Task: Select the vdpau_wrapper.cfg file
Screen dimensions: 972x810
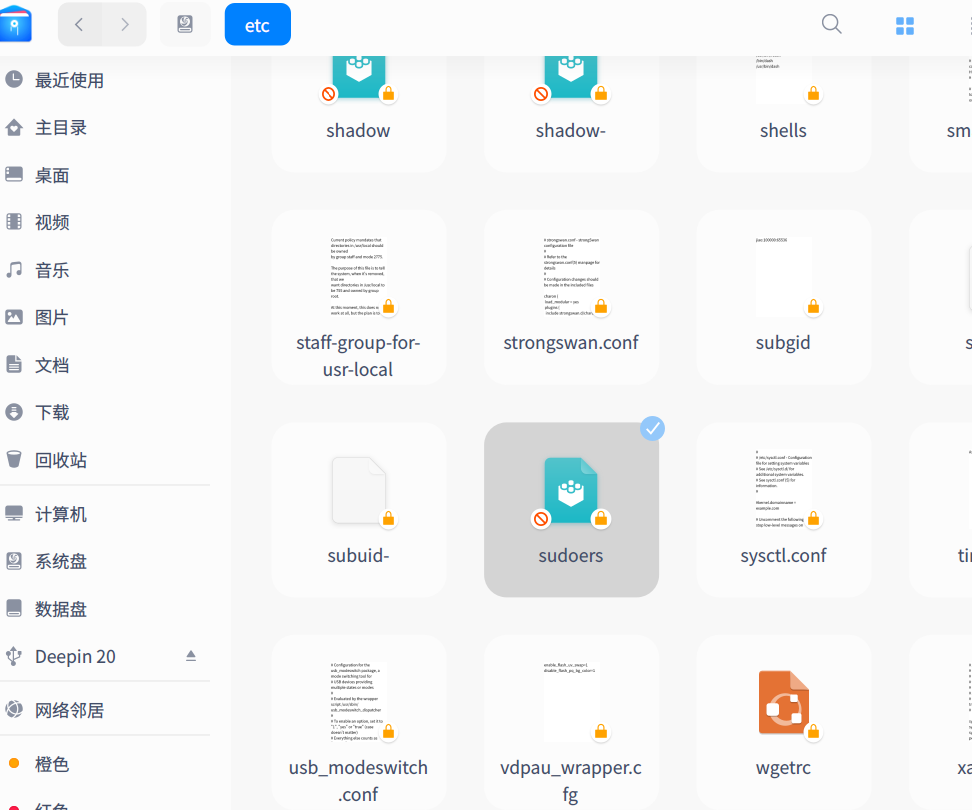Action: pyautogui.click(x=571, y=722)
